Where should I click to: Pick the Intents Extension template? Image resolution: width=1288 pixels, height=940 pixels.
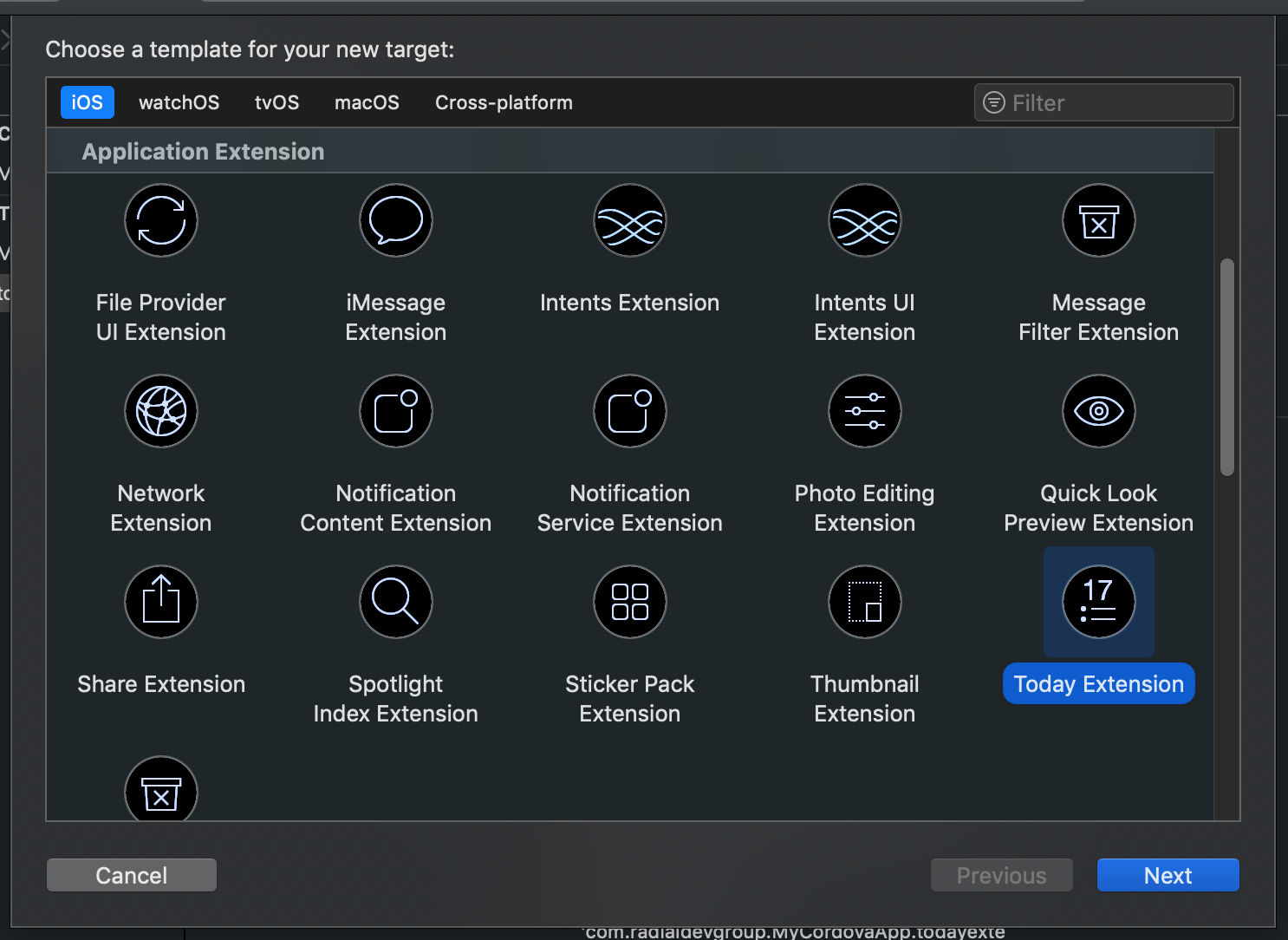point(630,220)
